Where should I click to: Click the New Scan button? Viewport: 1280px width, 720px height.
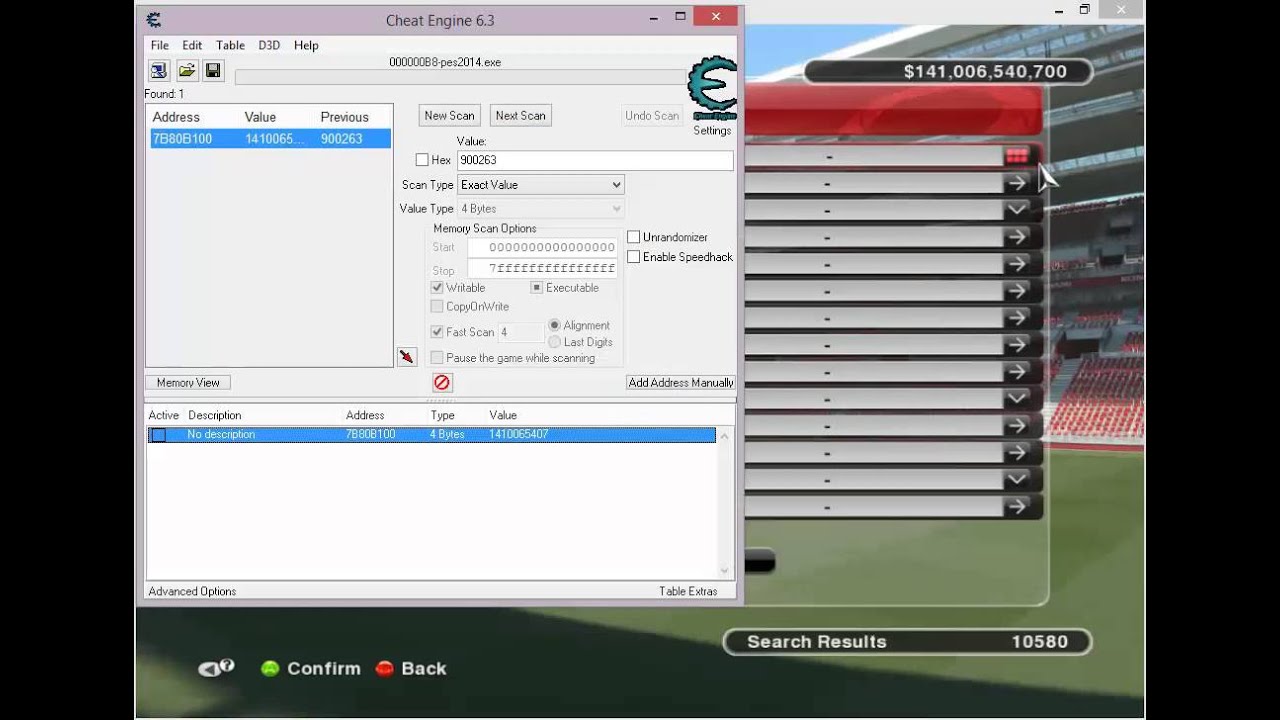[x=449, y=116]
